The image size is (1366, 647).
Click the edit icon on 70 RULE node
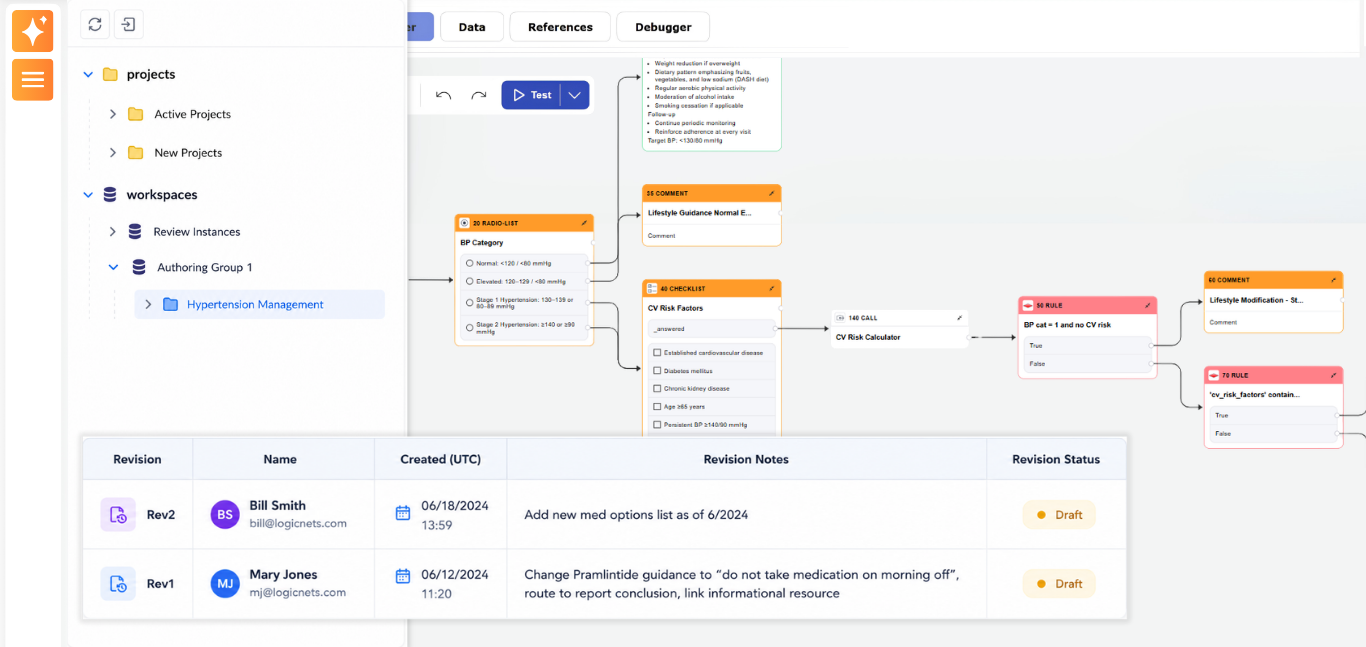(1335, 375)
